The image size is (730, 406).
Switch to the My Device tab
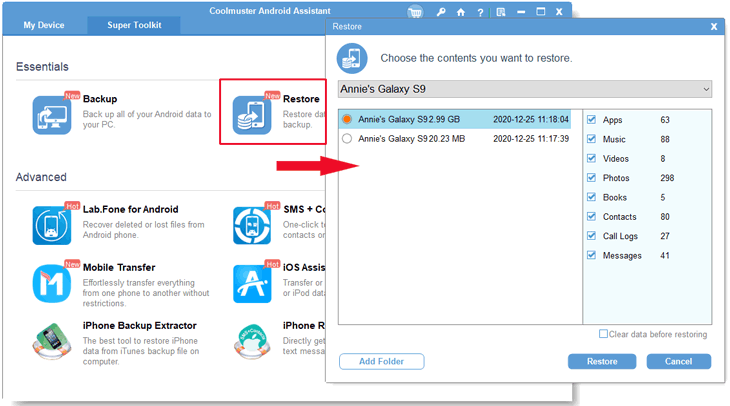[x=43, y=24]
